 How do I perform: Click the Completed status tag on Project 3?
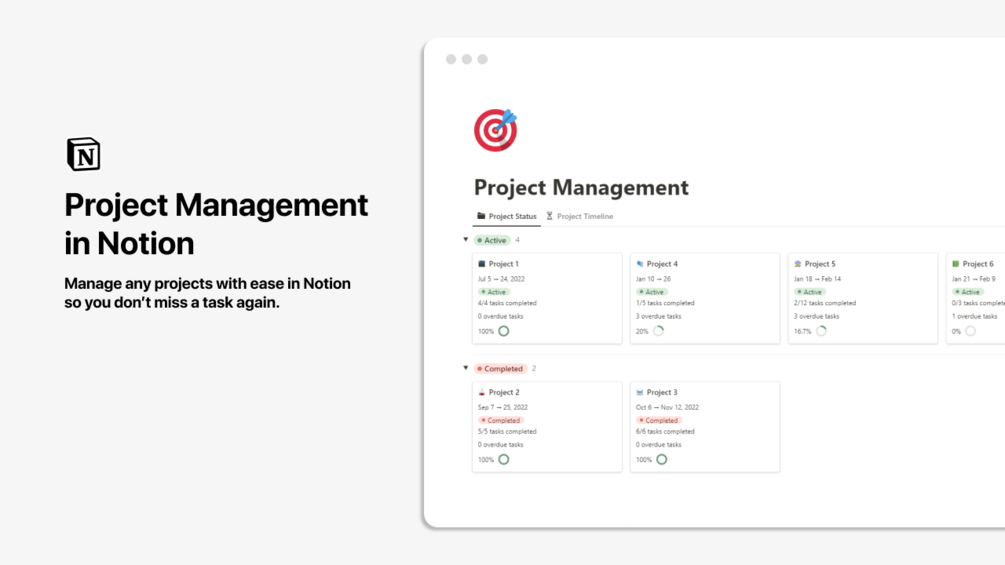[659, 420]
